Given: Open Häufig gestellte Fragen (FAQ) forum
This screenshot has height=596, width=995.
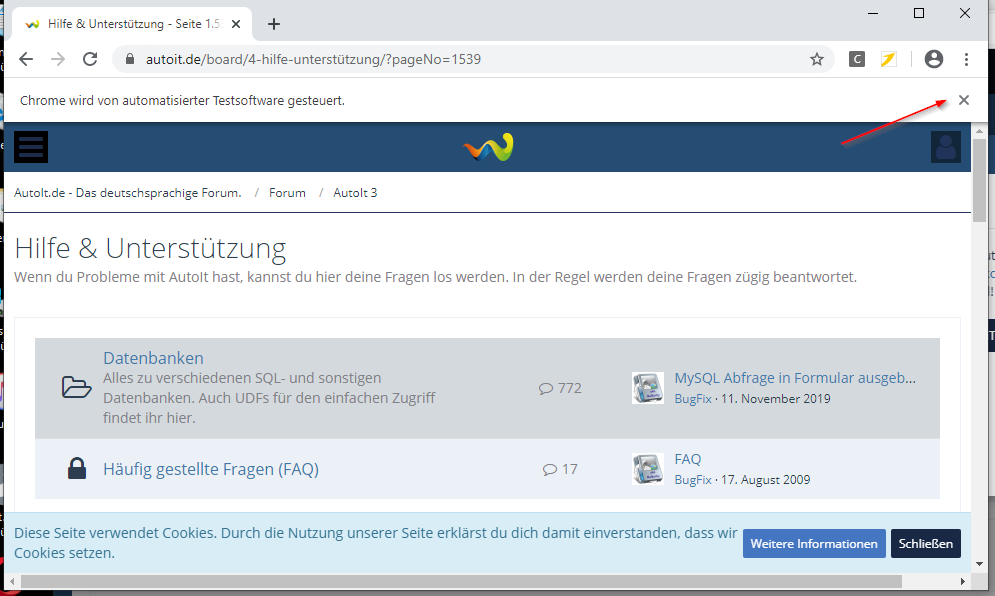Looking at the screenshot, I should (x=211, y=469).
